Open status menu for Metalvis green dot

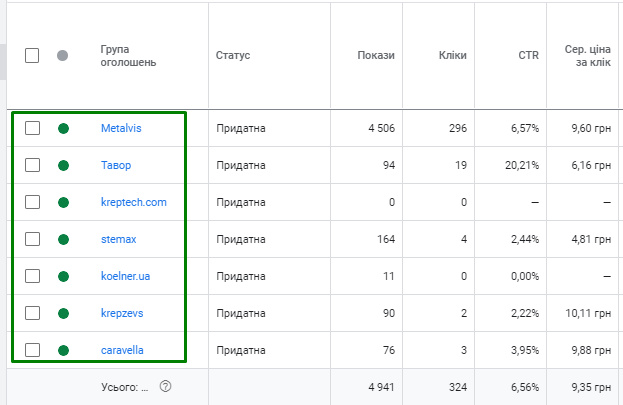(64, 128)
